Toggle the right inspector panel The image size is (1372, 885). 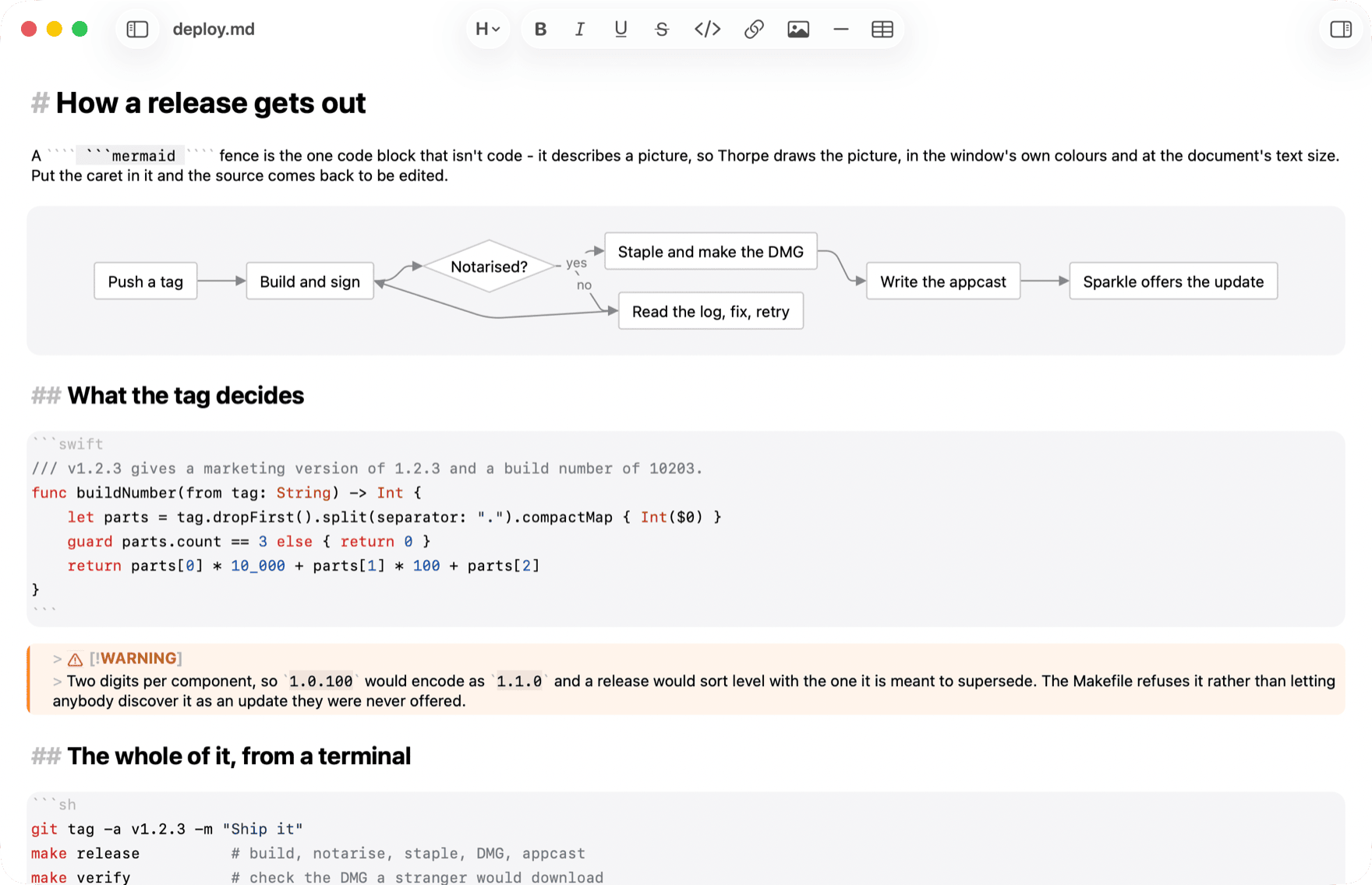click(x=1341, y=30)
